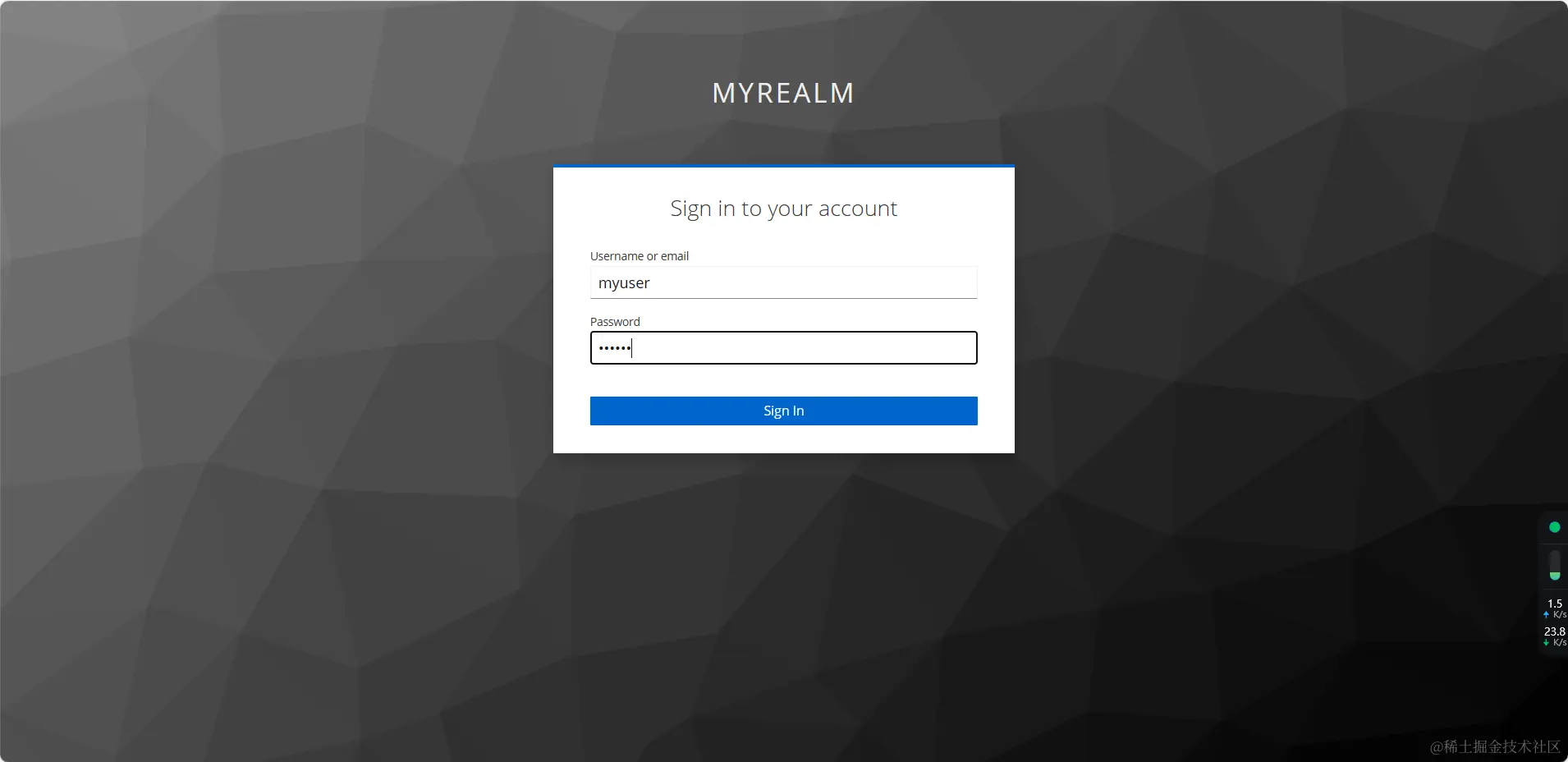Viewport: 1568px width, 762px height.
Task: Click the 'Sign in to your account' heading
Action: coord(783,209)
